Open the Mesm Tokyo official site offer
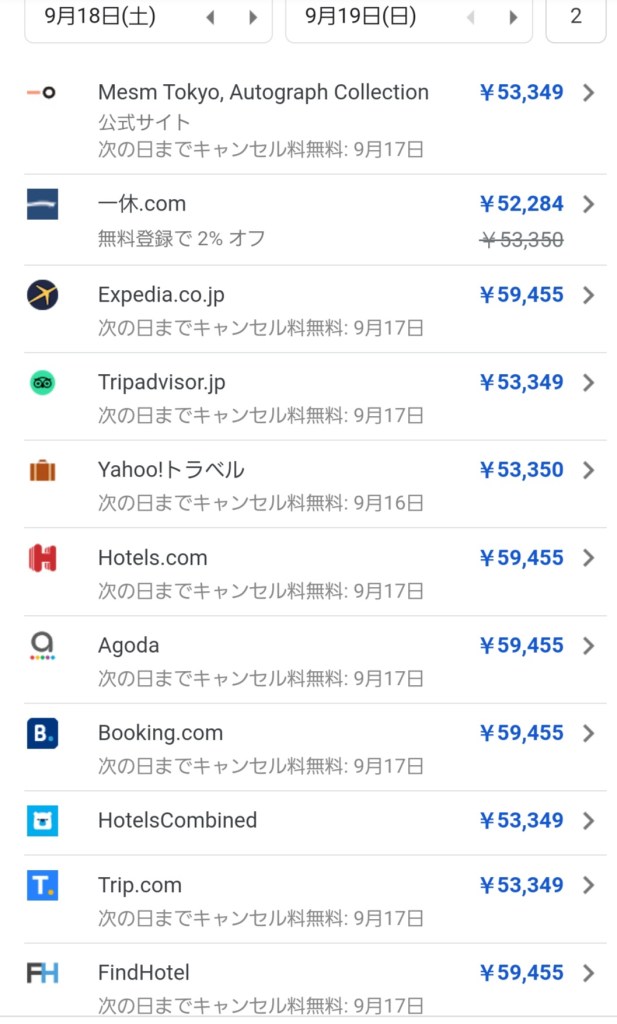 pyautogui.click(x=263, y=93)
